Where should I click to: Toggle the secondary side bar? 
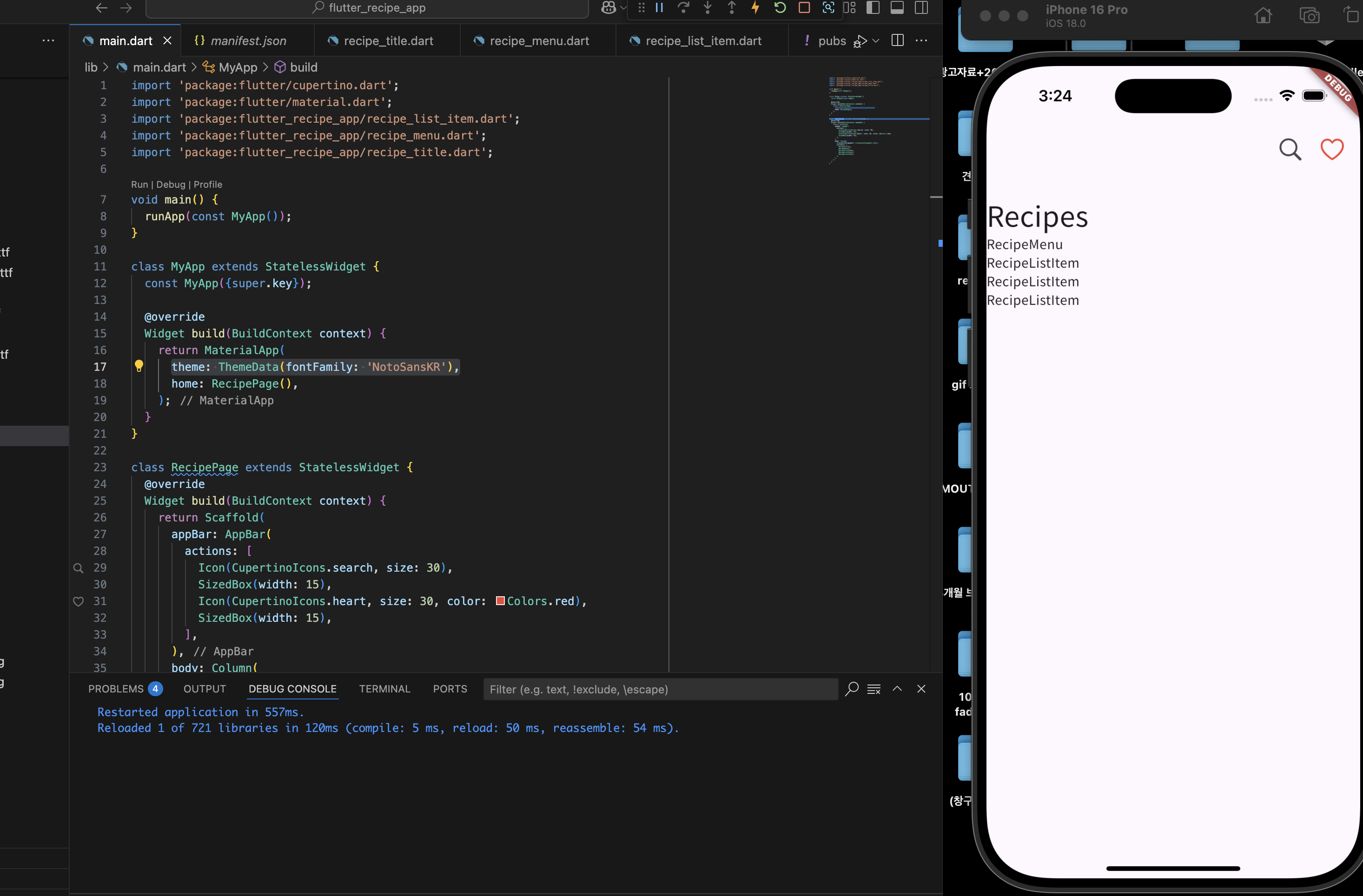click(x=921, y=7)
